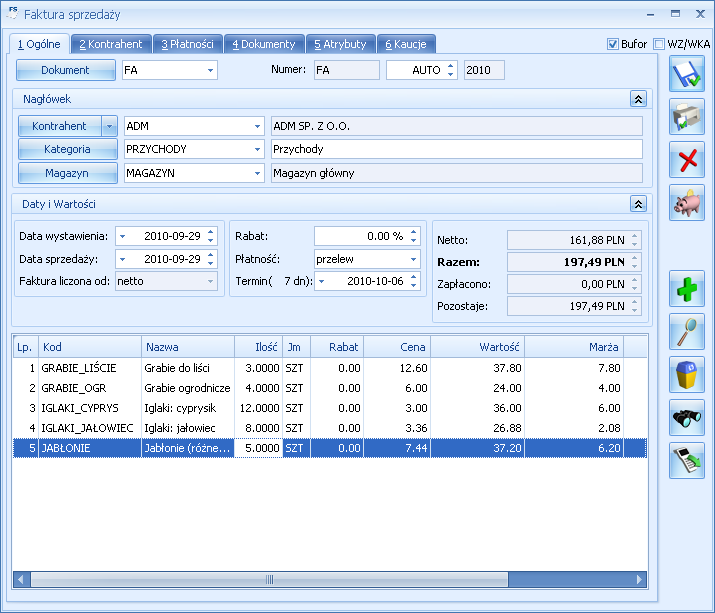Click the Data wystawienia stepper arrows

point(211,236)
